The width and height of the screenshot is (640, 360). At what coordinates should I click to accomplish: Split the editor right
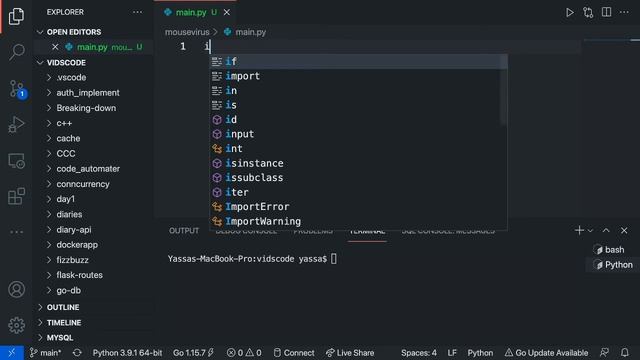click(x=607, y=12)
